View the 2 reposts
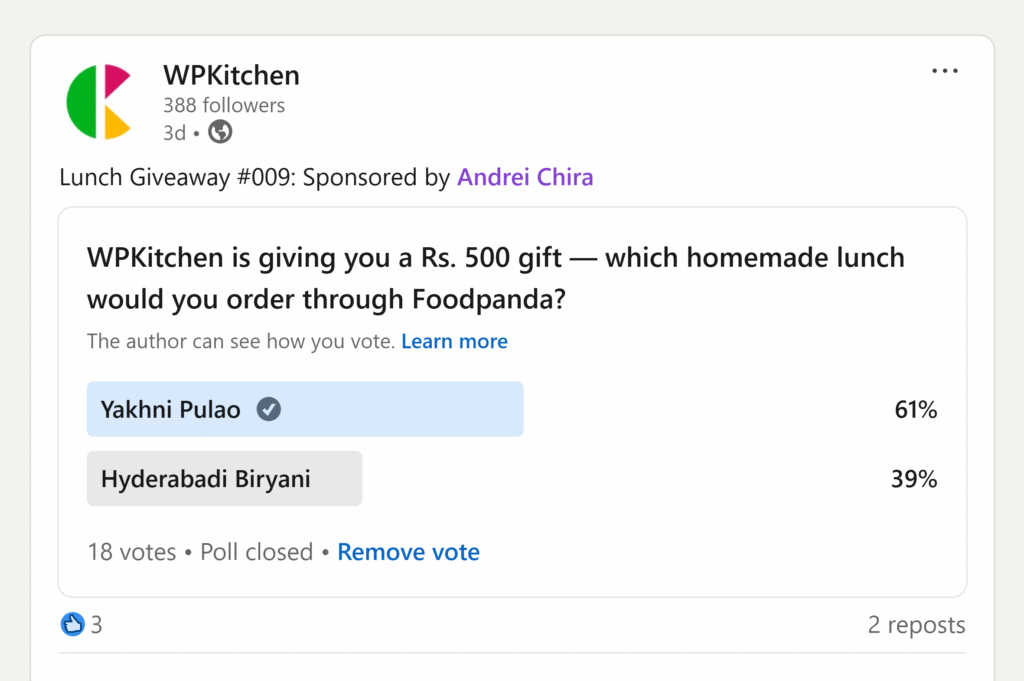 (916, 625)
